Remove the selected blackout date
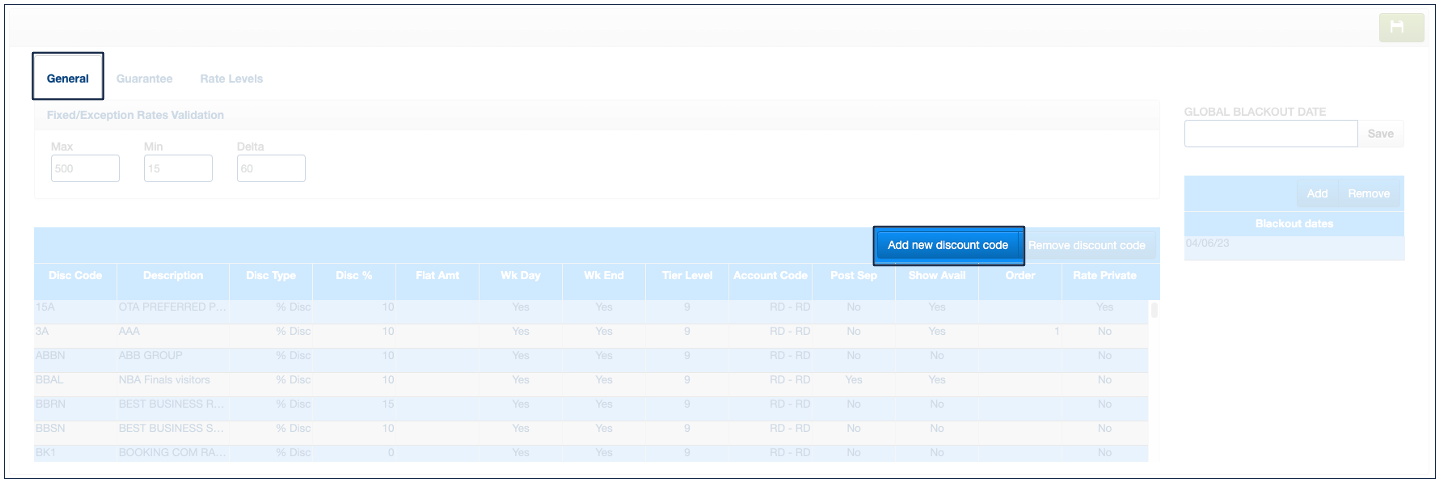 tap(1368, 194)
